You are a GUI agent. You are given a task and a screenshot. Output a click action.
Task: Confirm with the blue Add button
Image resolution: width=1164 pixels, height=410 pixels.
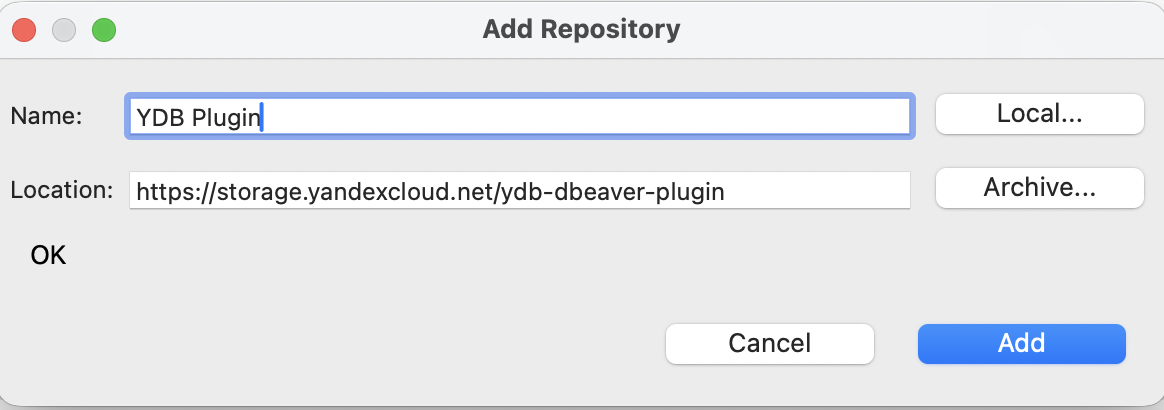[x=1021, y=343]
